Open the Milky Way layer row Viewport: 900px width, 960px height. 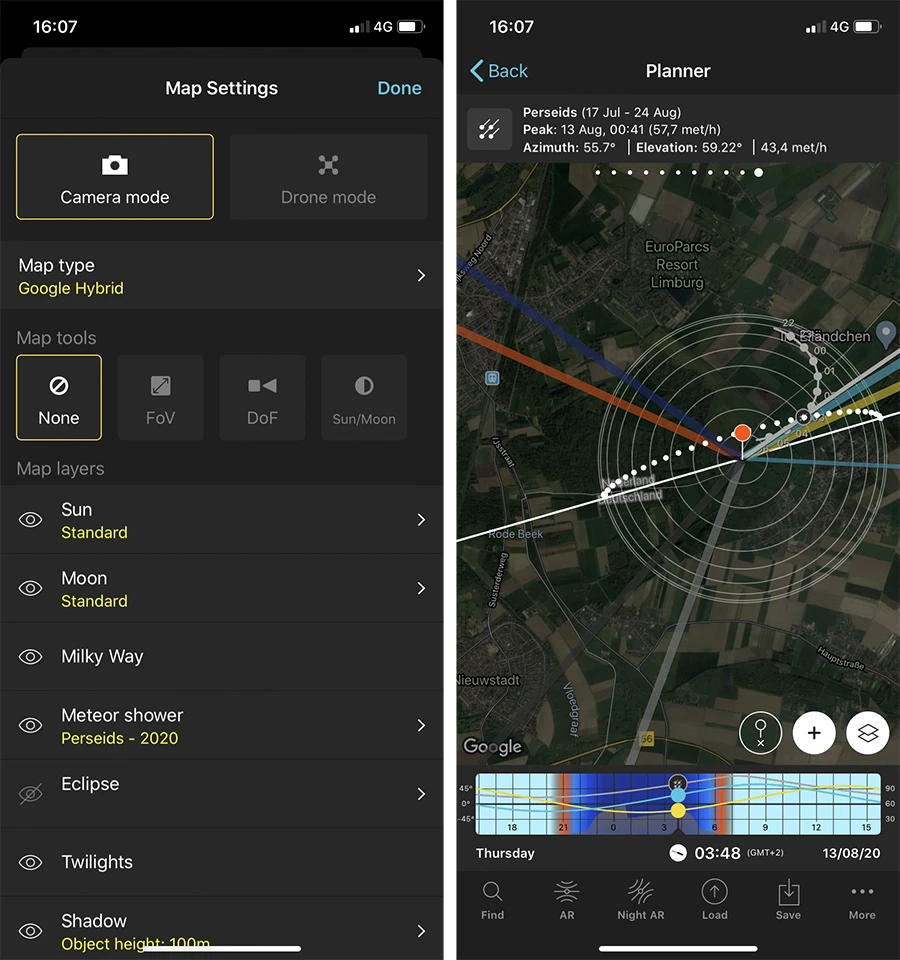(x=222, y=657)
